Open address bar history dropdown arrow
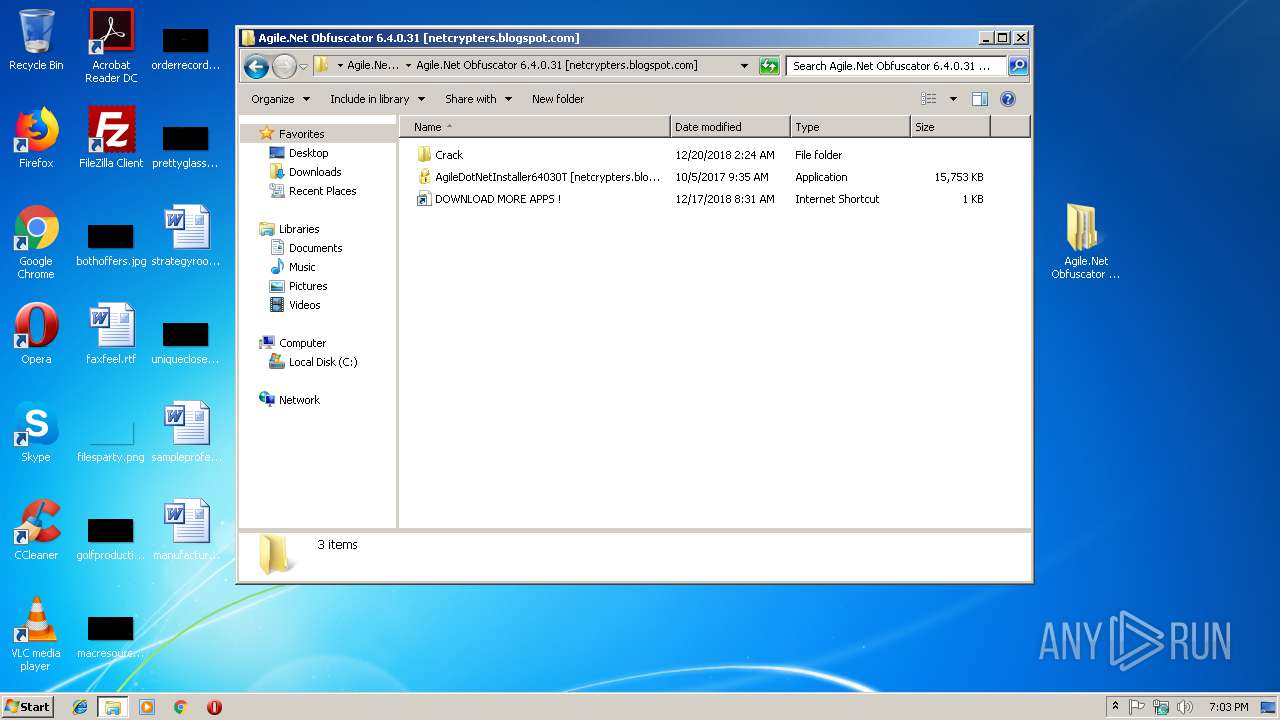This screenshot has height=720, width=1280. [744, 66]
